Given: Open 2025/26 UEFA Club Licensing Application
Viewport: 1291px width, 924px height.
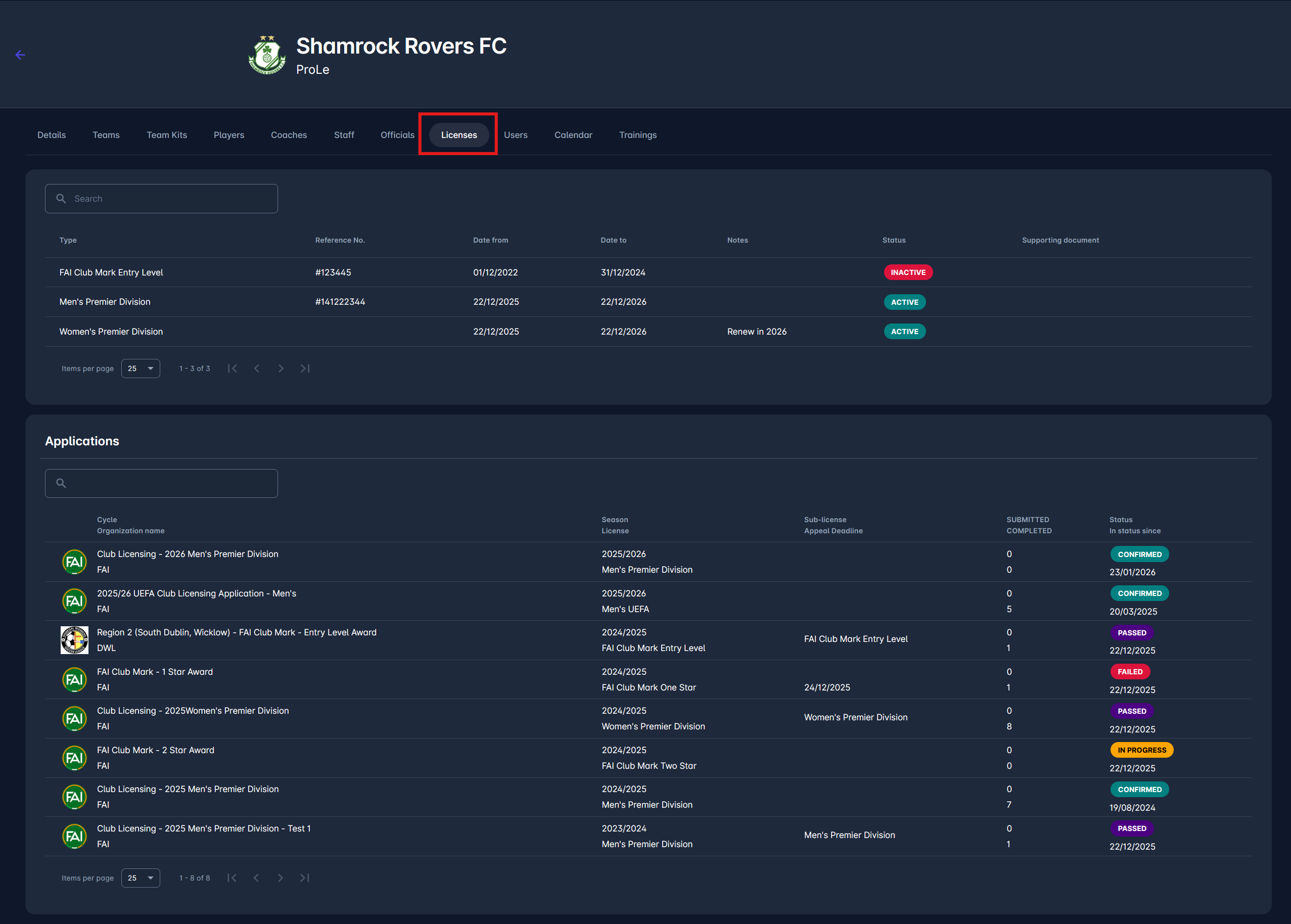Looking at the screenshot, I should [x=196, y=593].
